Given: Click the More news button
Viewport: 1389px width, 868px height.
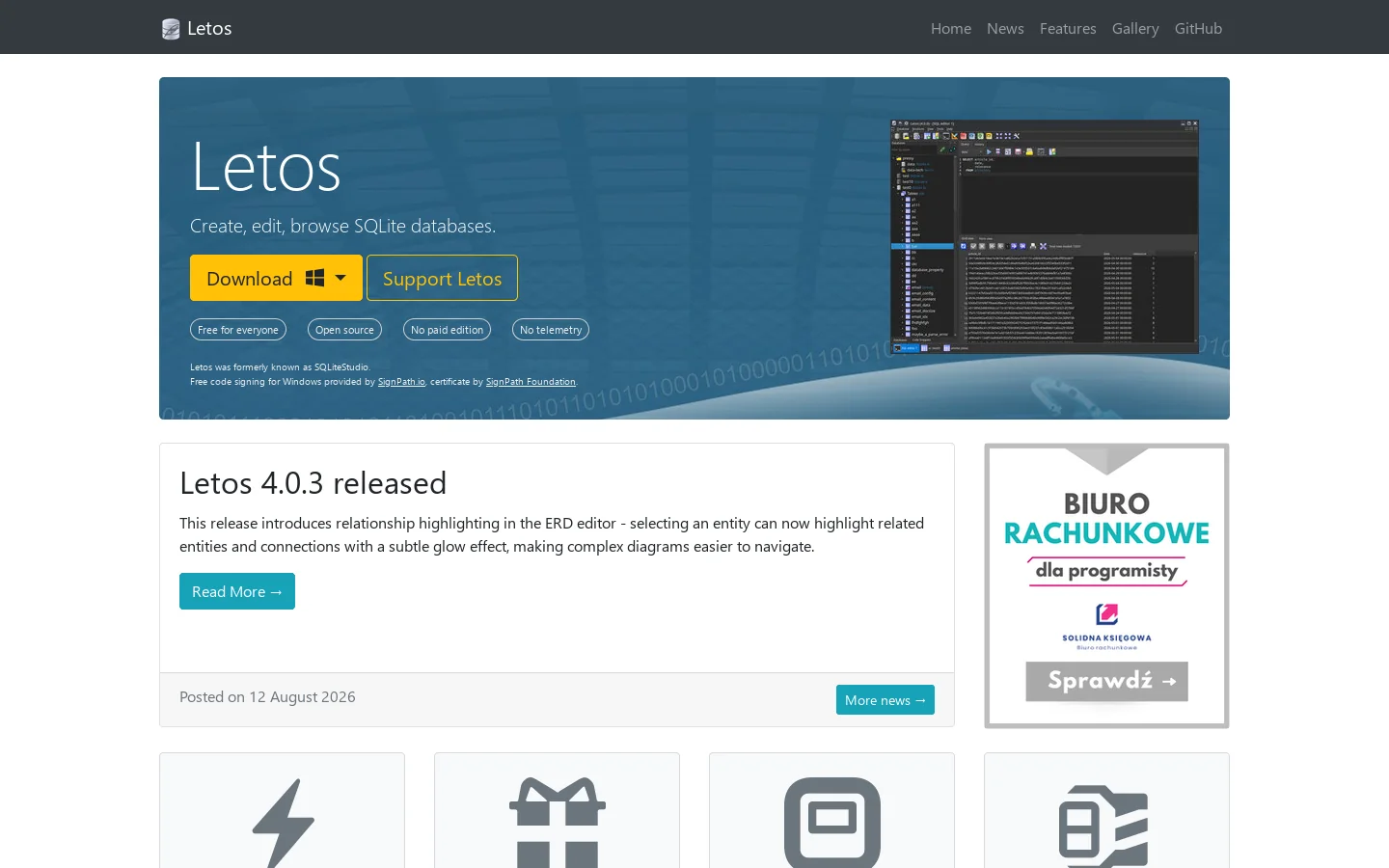Looking at the screenshot, I should click(x=885, y=700).
